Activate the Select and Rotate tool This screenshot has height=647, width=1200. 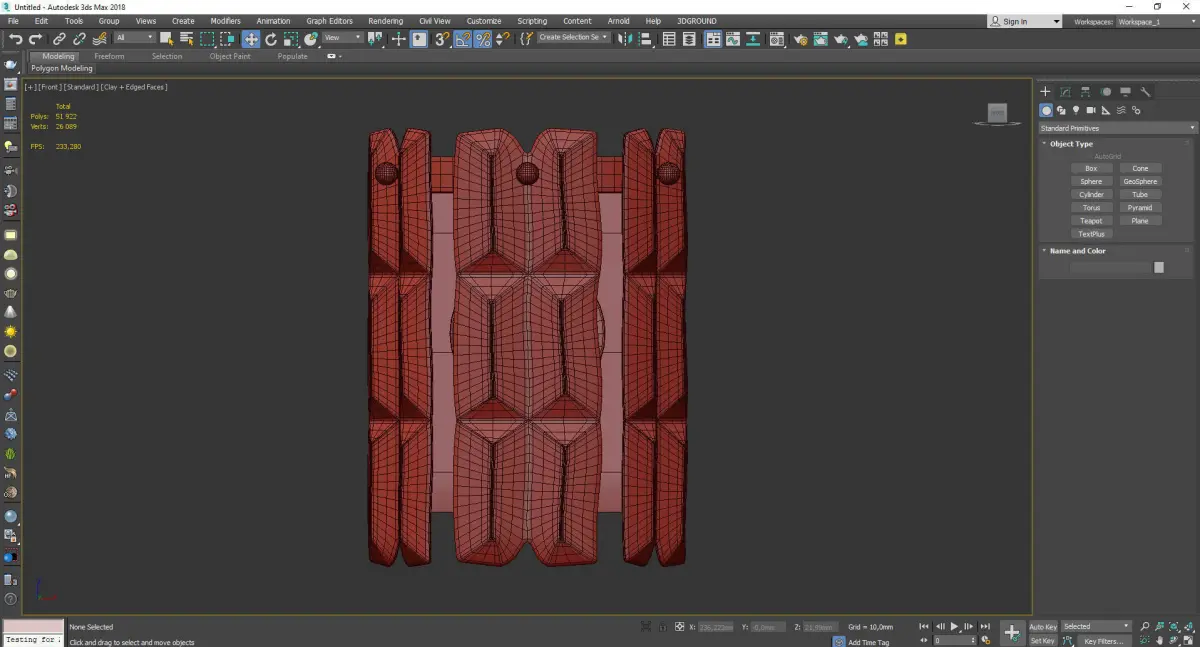point(270,39)
